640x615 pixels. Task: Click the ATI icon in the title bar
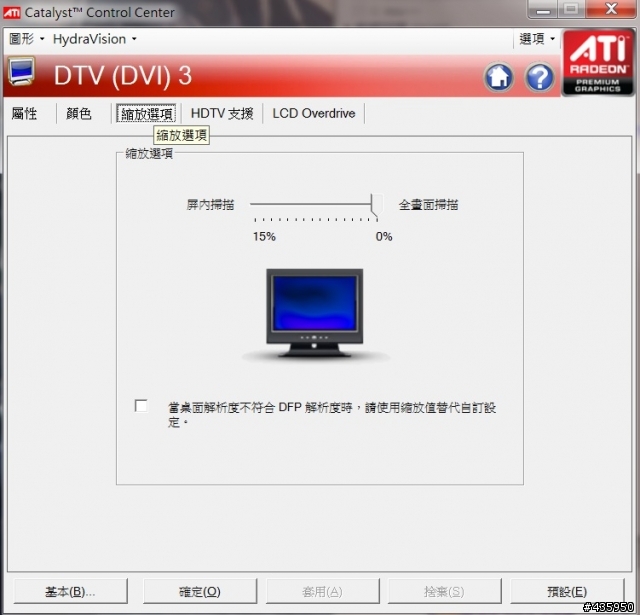[11, 13]
